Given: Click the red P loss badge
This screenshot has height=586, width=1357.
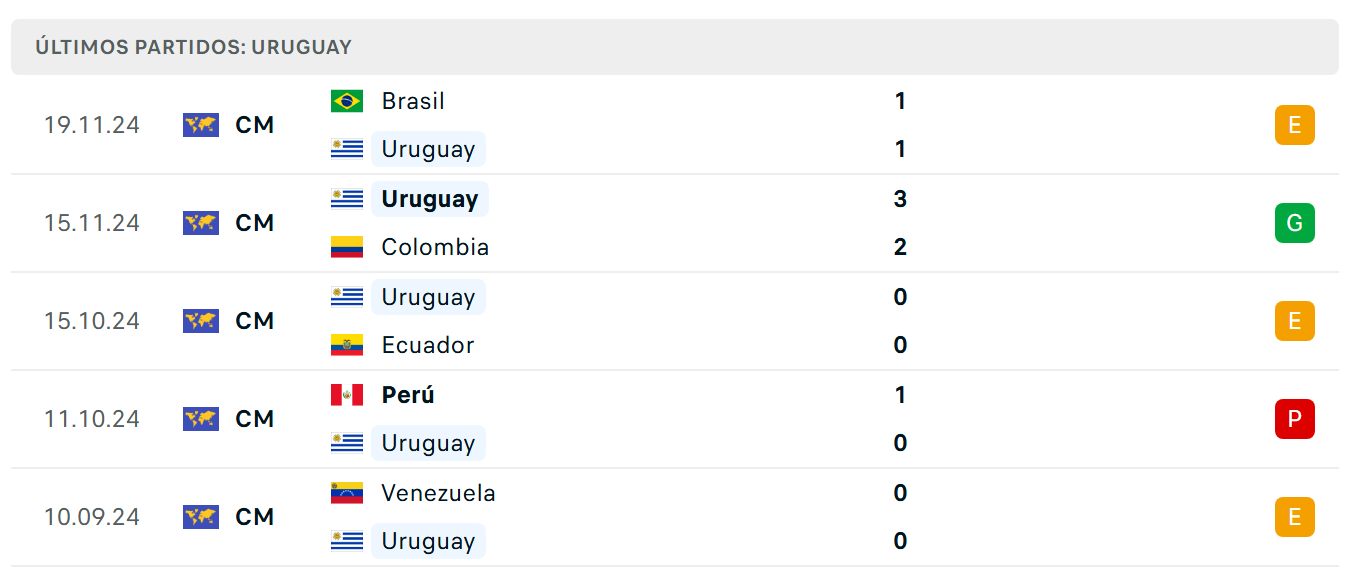Looking at the screenshot, I should [x=1294, y=419].
